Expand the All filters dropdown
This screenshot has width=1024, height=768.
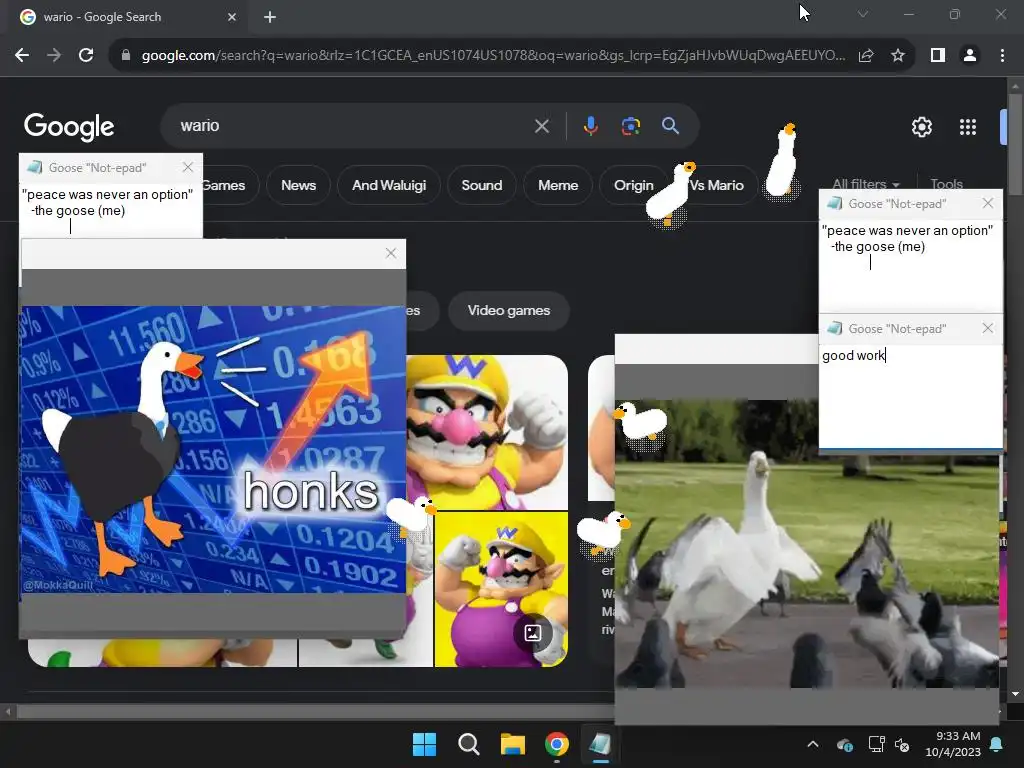(x=865, y=184)
